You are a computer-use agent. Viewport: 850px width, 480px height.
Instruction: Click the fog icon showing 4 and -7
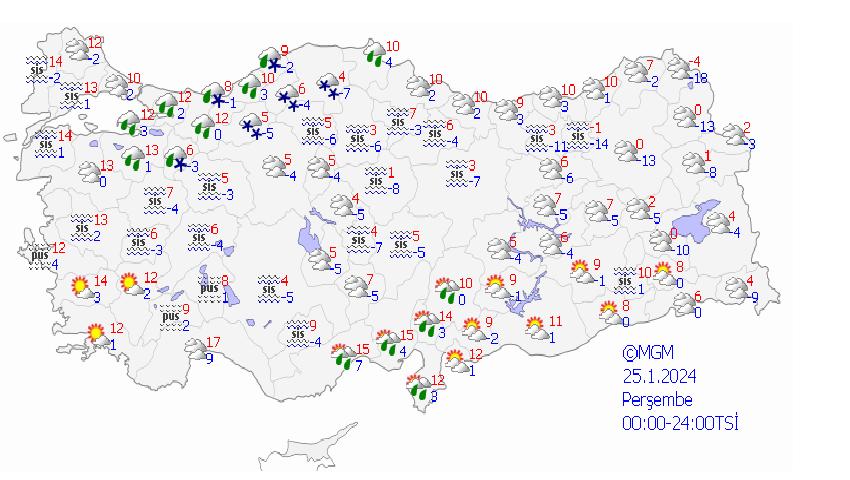coord(358,240)
